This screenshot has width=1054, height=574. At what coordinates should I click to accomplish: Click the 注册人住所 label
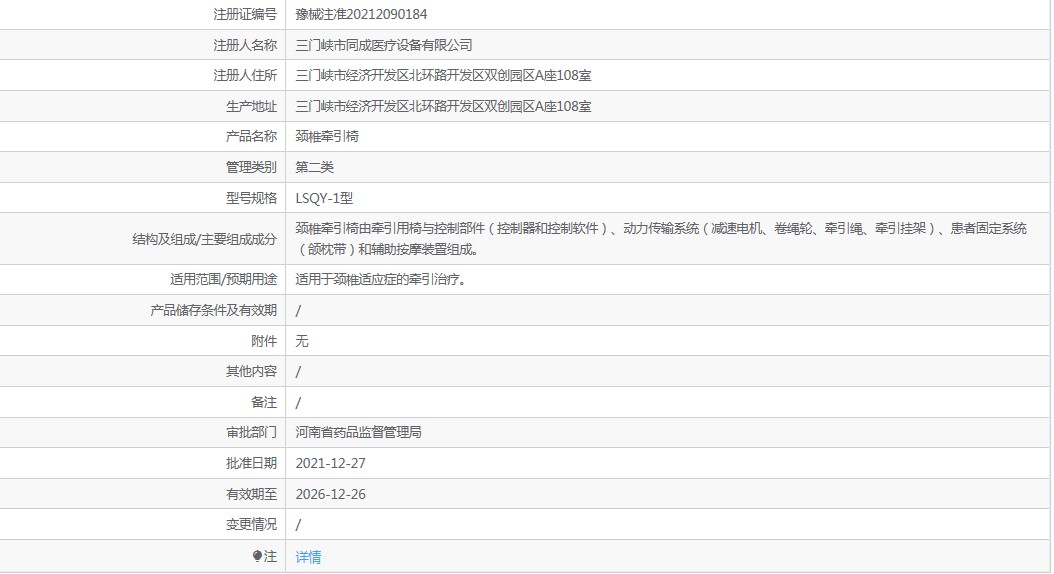(245, 75)
